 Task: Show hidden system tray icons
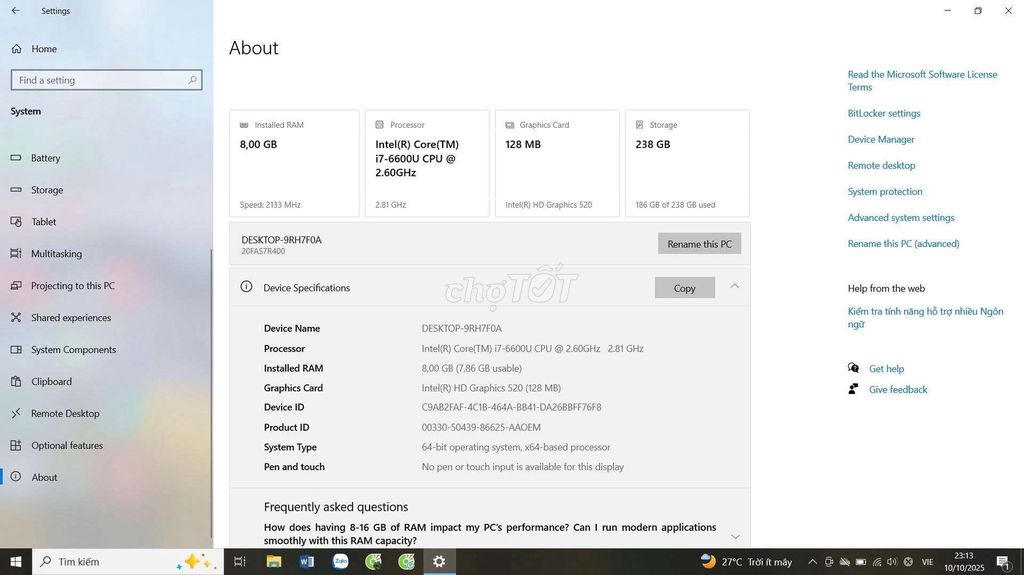pyautogui.click(x=812, y=561)
